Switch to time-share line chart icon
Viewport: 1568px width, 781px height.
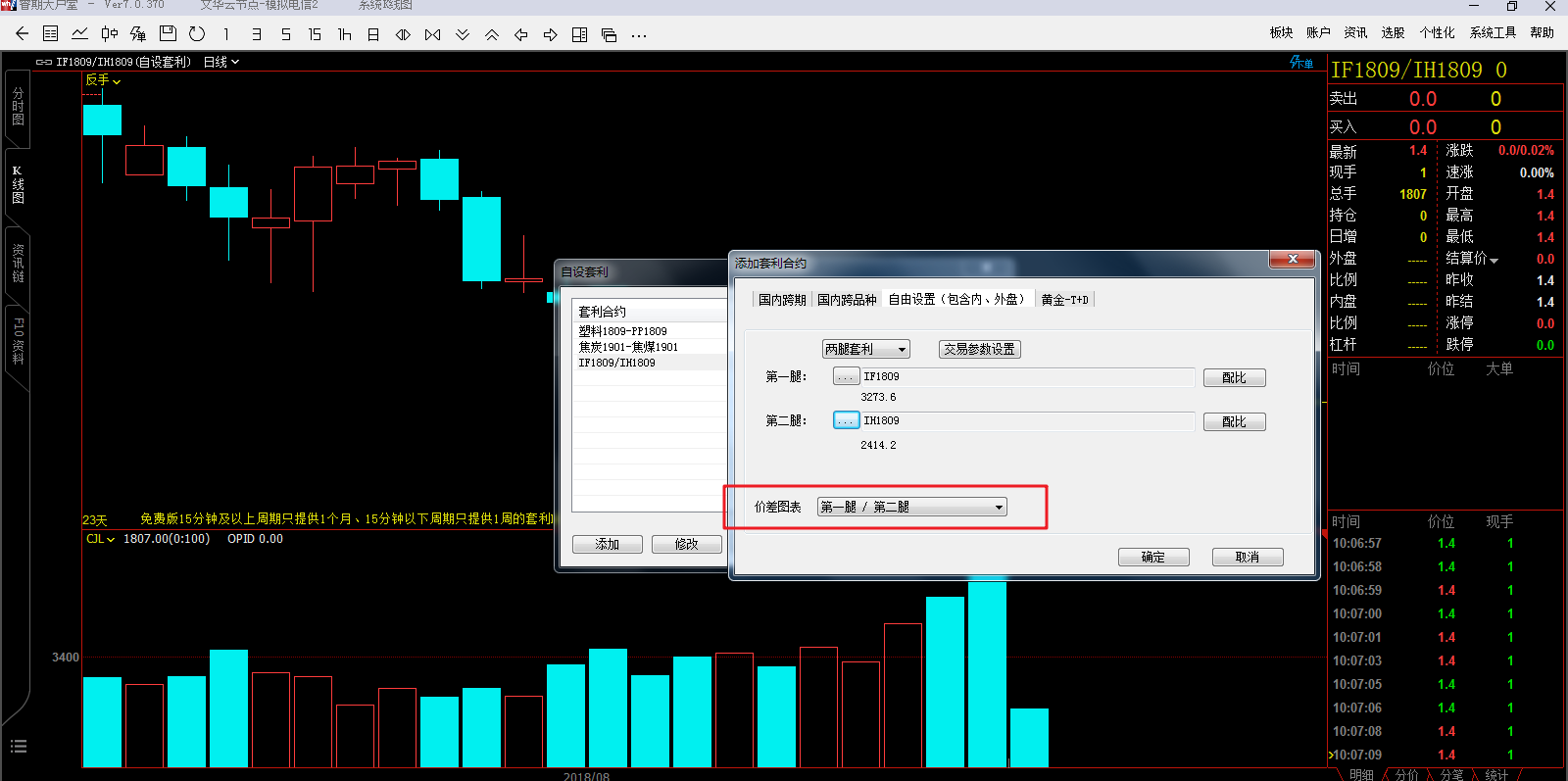coord(80,34)
